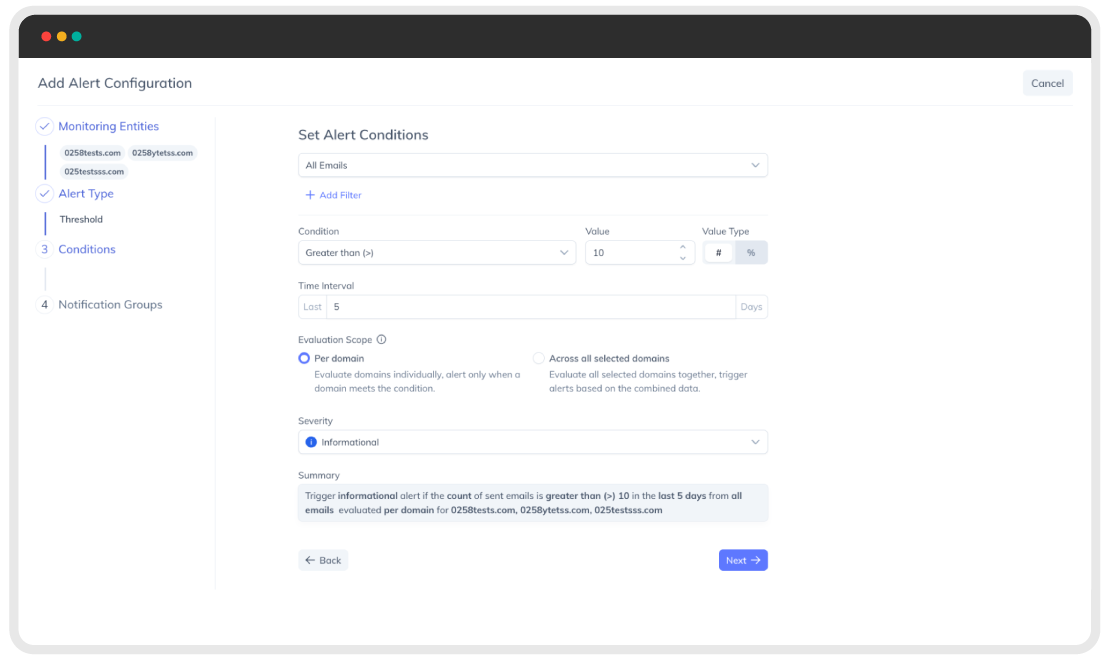The width and height of the screenshot is (1110, 660).
Task: Click the red window close dot
Action: 46,36
